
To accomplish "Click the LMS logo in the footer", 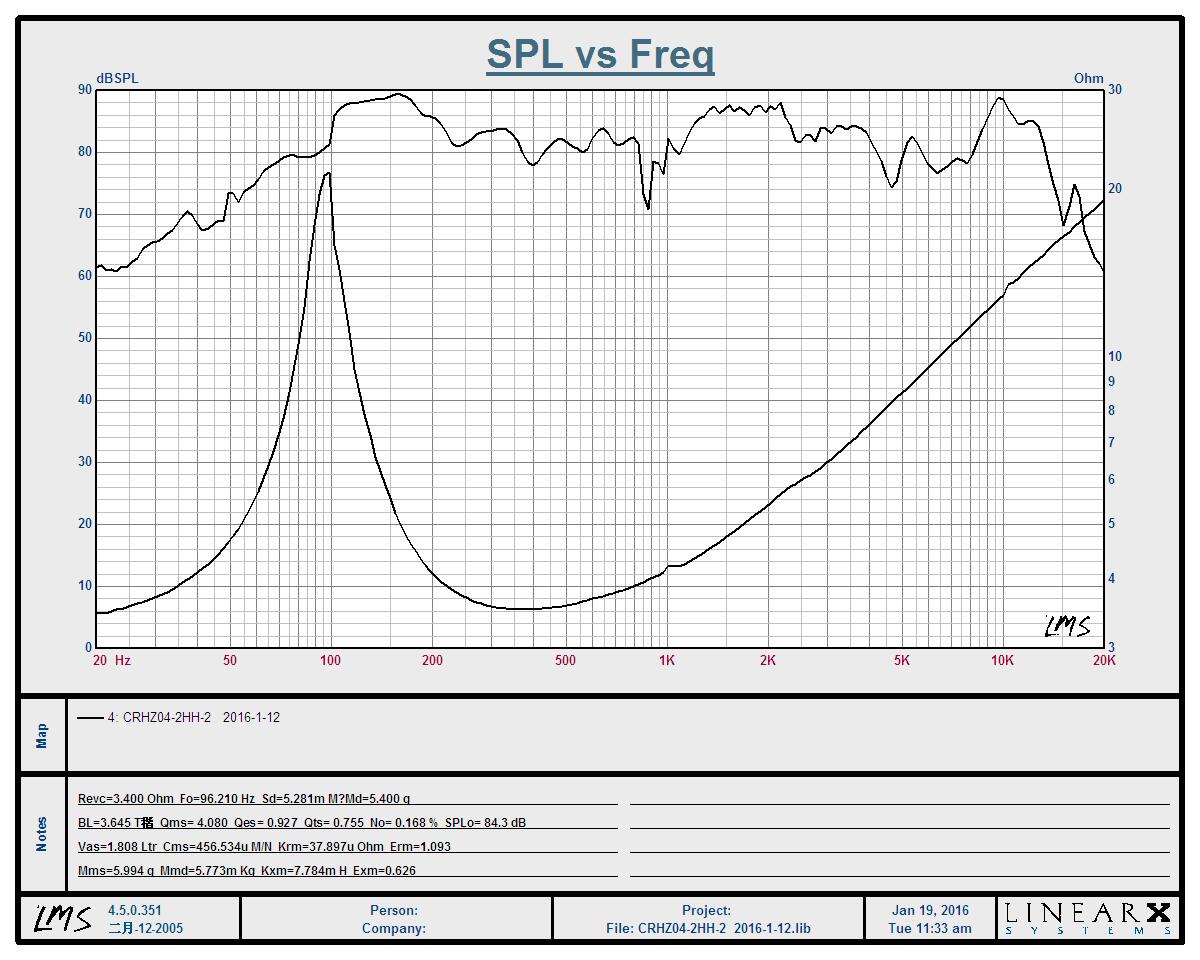I will pyautogui.click(x=63, y=918).
